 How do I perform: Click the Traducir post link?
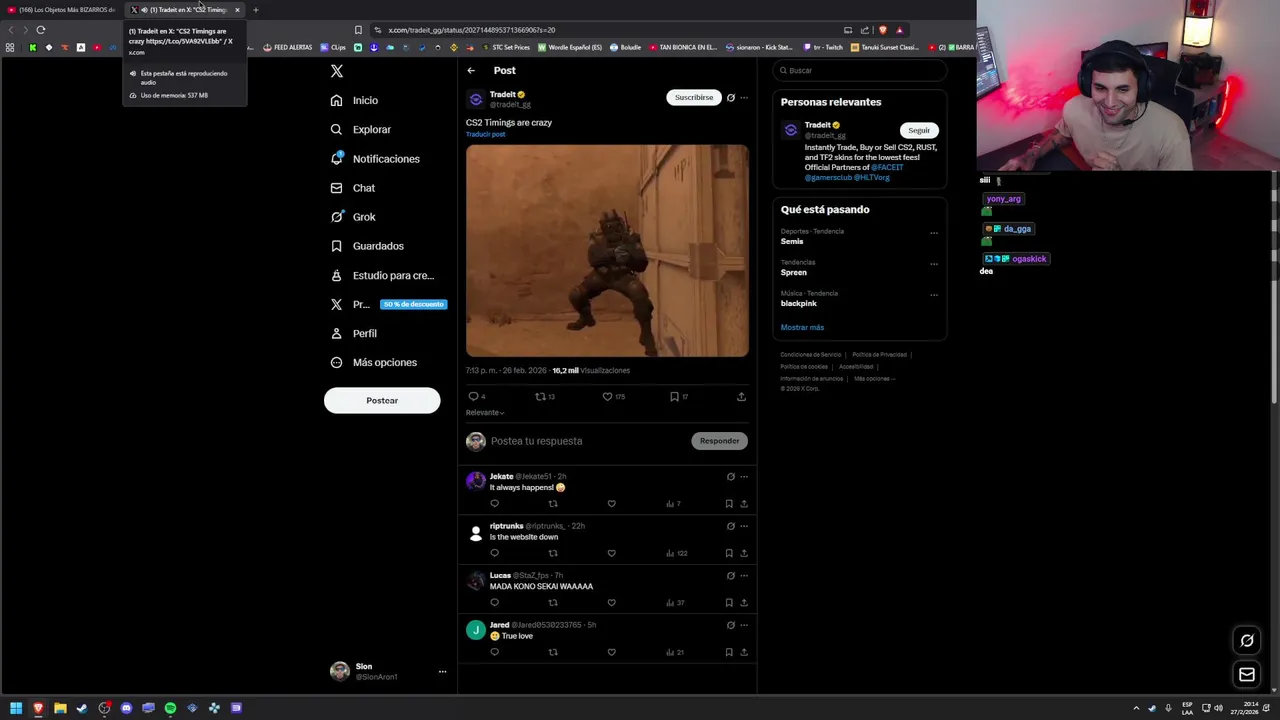pyautogui.click(x=485, y=134)
